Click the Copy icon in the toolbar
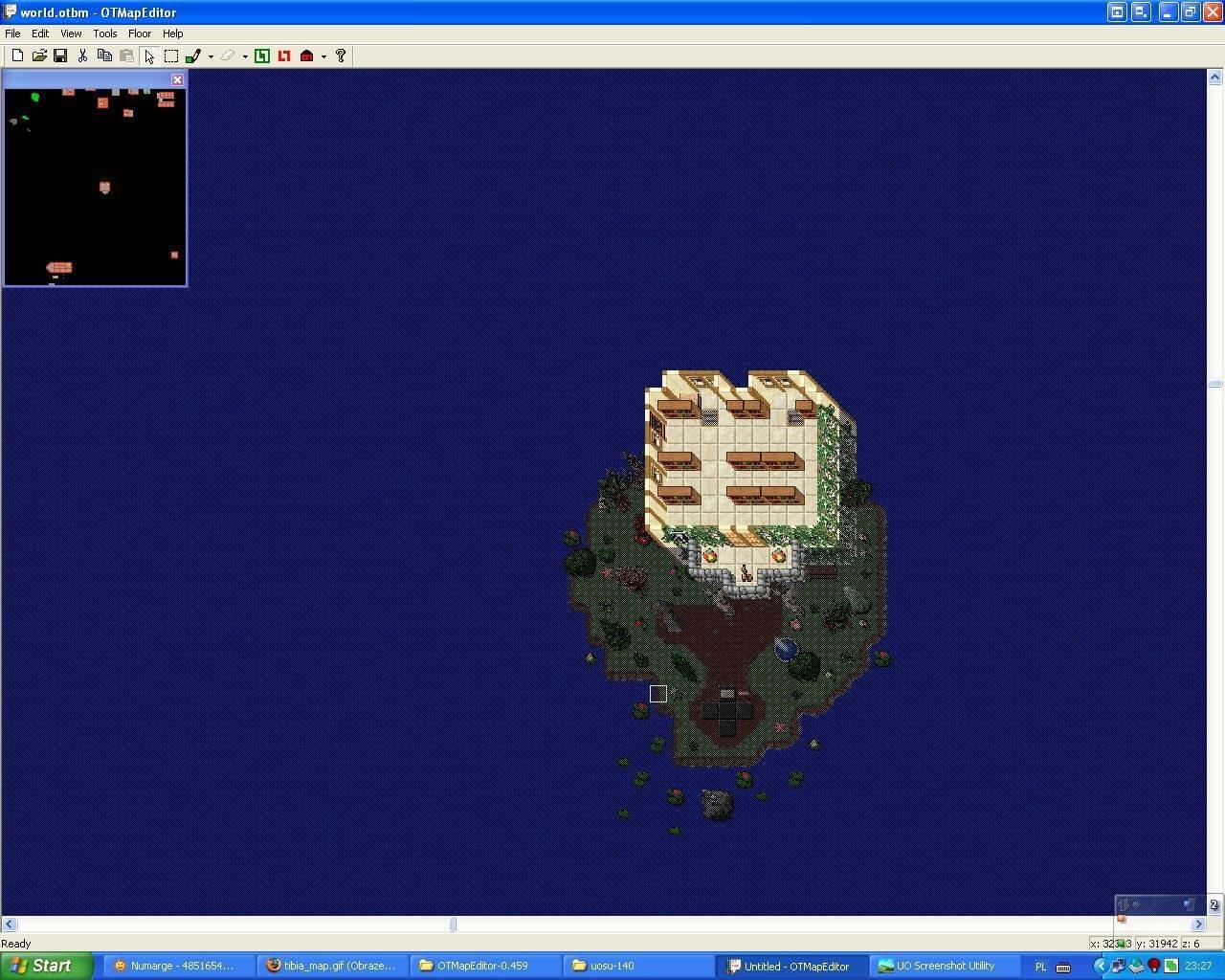The height and width of the screenshot is (980, 1225). 104,56
